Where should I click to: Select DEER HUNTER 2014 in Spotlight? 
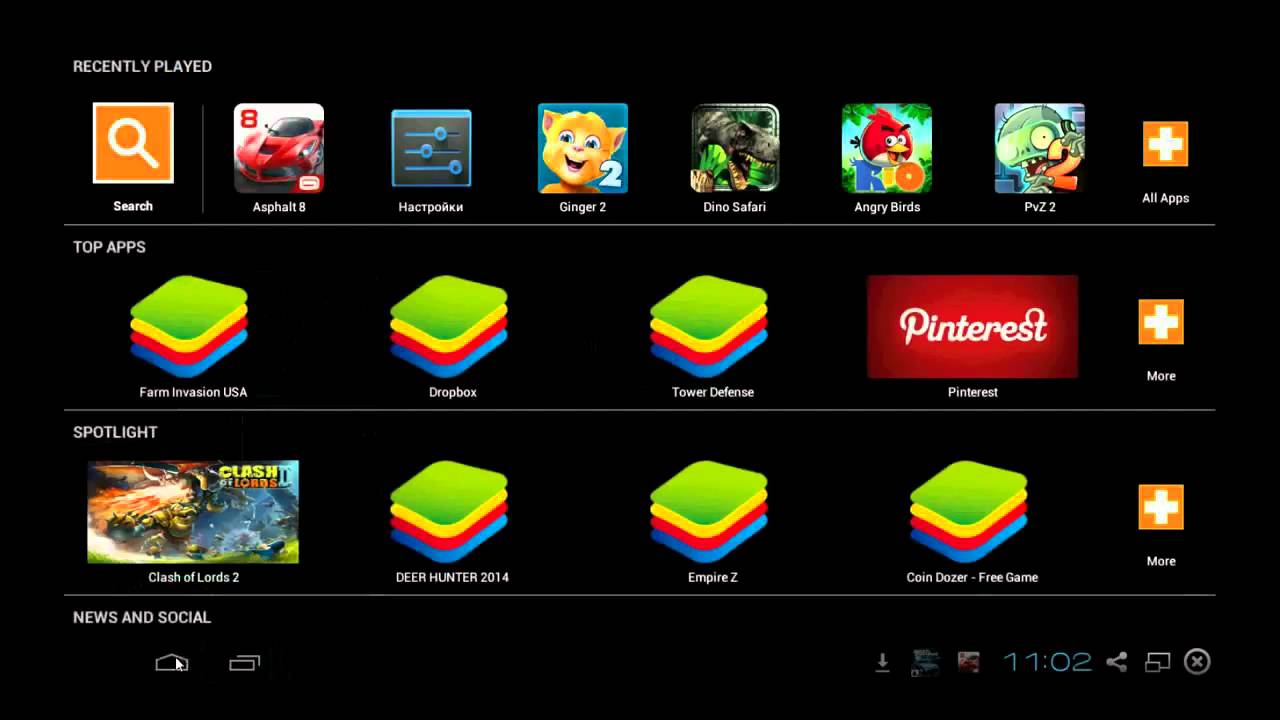(x=449, y=512)
